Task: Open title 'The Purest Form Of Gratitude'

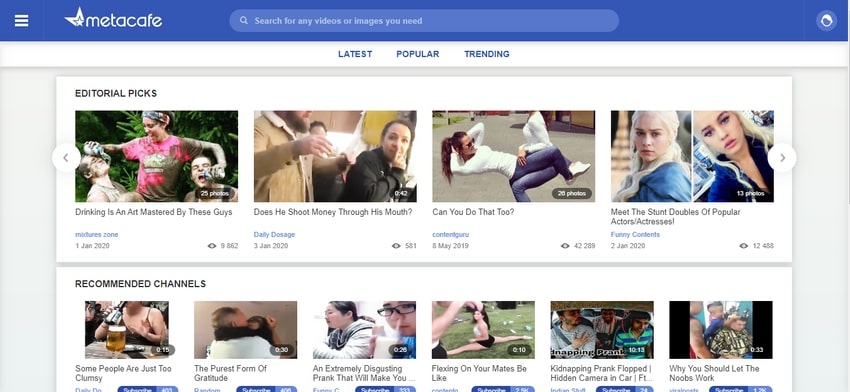Action: tap(230, 373)
